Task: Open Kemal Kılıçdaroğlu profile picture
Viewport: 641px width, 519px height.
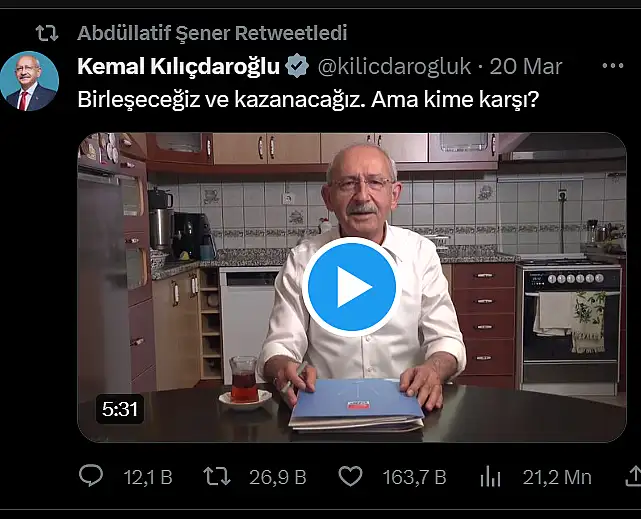Action: pyautogui.click(x=29, y=81)
